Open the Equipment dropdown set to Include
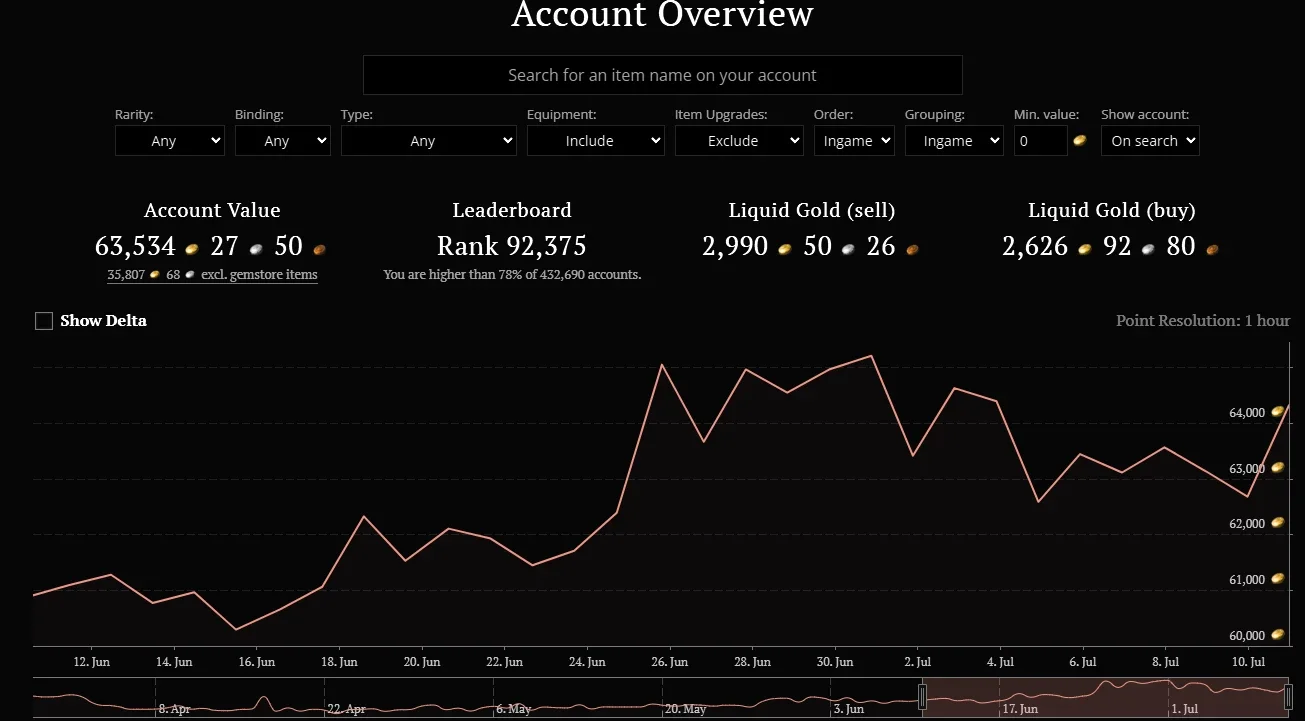 click(596, 141)
